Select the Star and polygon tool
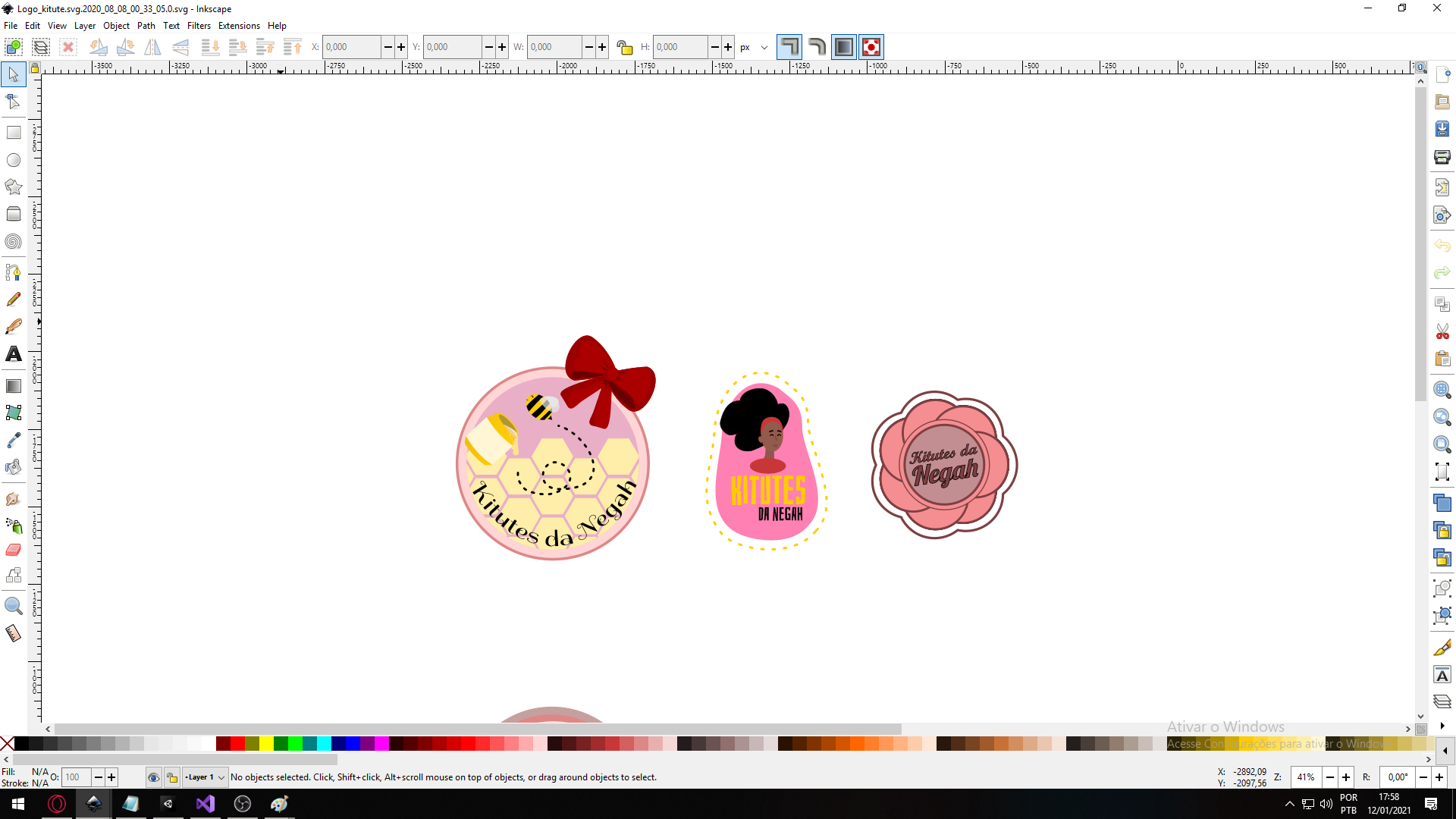The height and width of the screenshot is (819, 1456). coord(14,187)
